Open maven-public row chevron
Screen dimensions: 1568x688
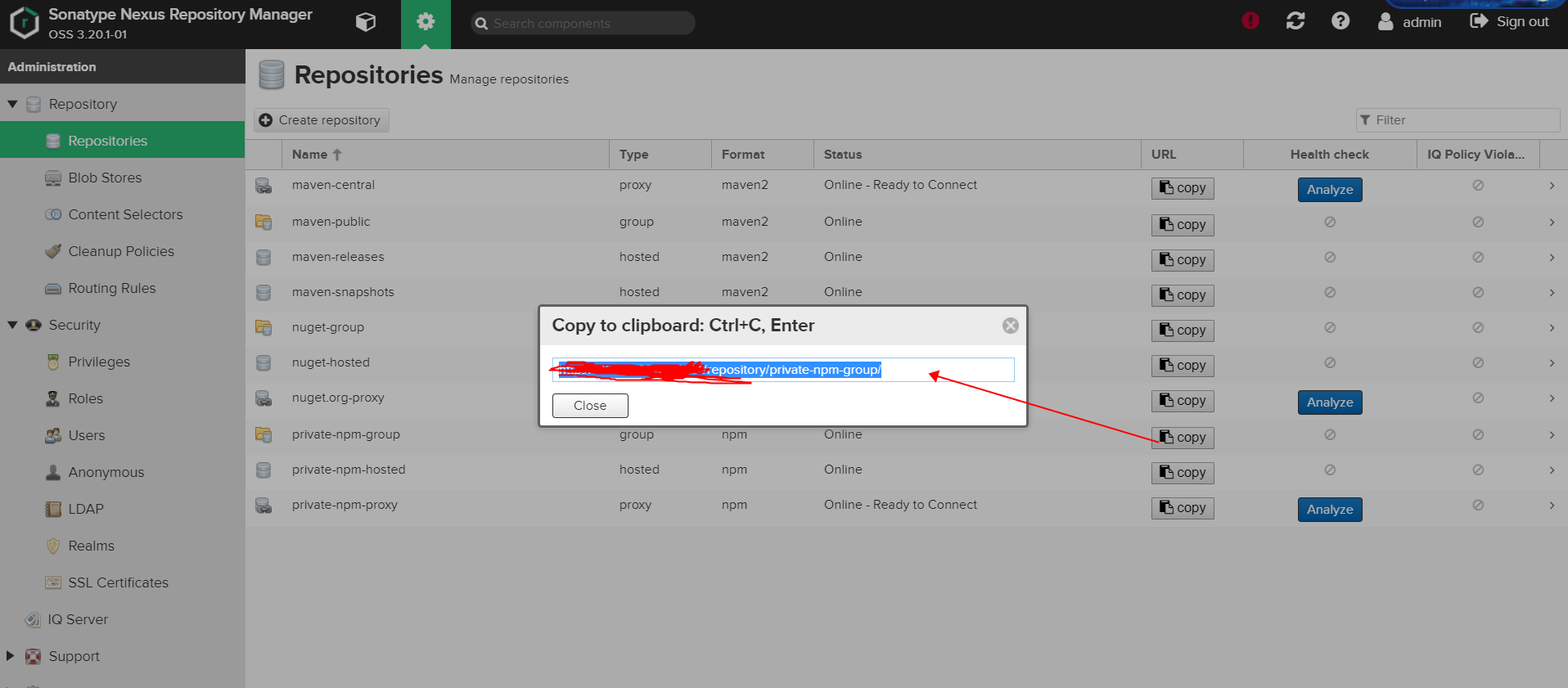(x=1552, y=223)
